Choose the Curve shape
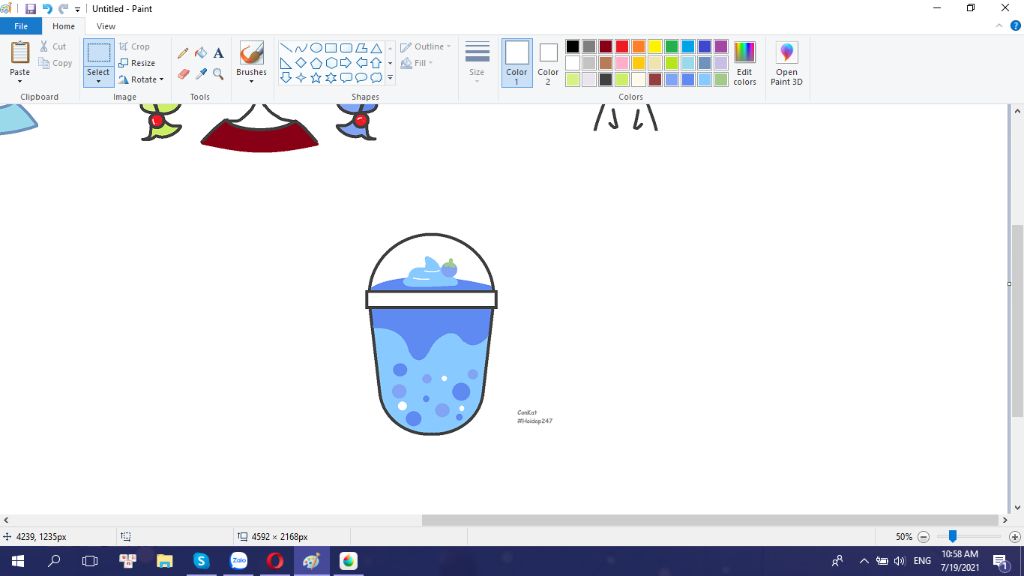 [x=300, y=48]
